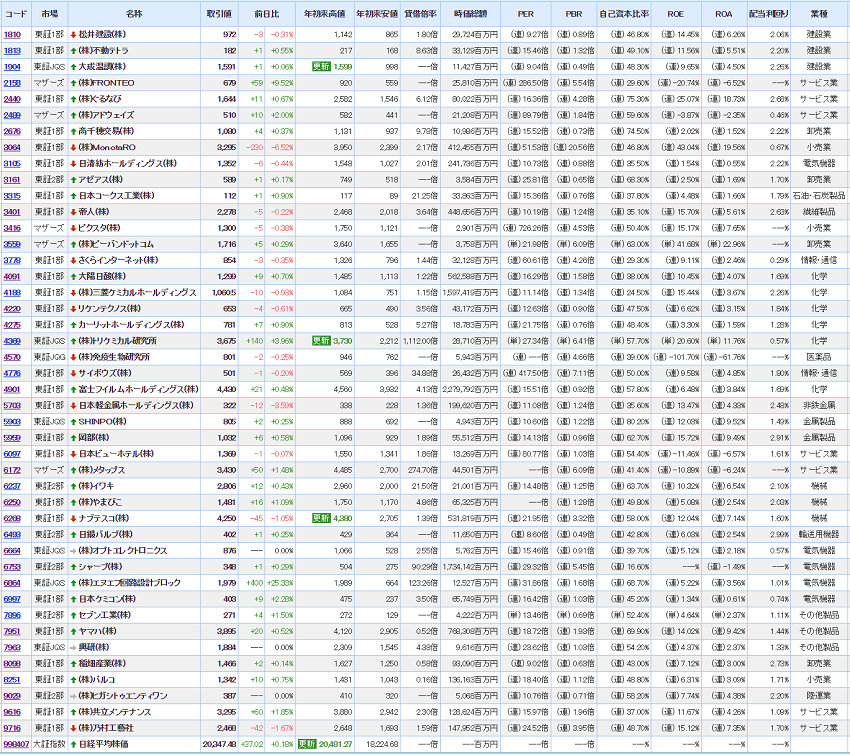This screenshot has height=755, width=850.
Task: Click the up arrow next to 大陽日酸(株)
Action: click(73, 276)
